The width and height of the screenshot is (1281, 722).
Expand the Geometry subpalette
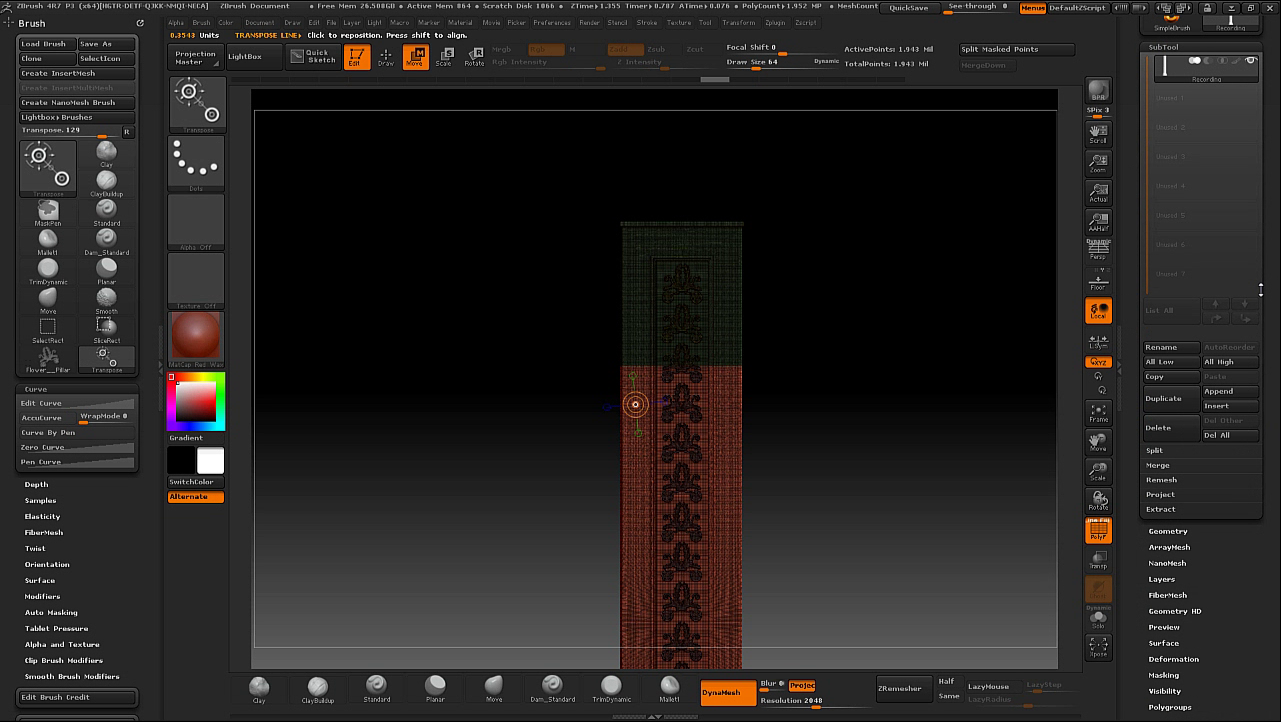1168,531
